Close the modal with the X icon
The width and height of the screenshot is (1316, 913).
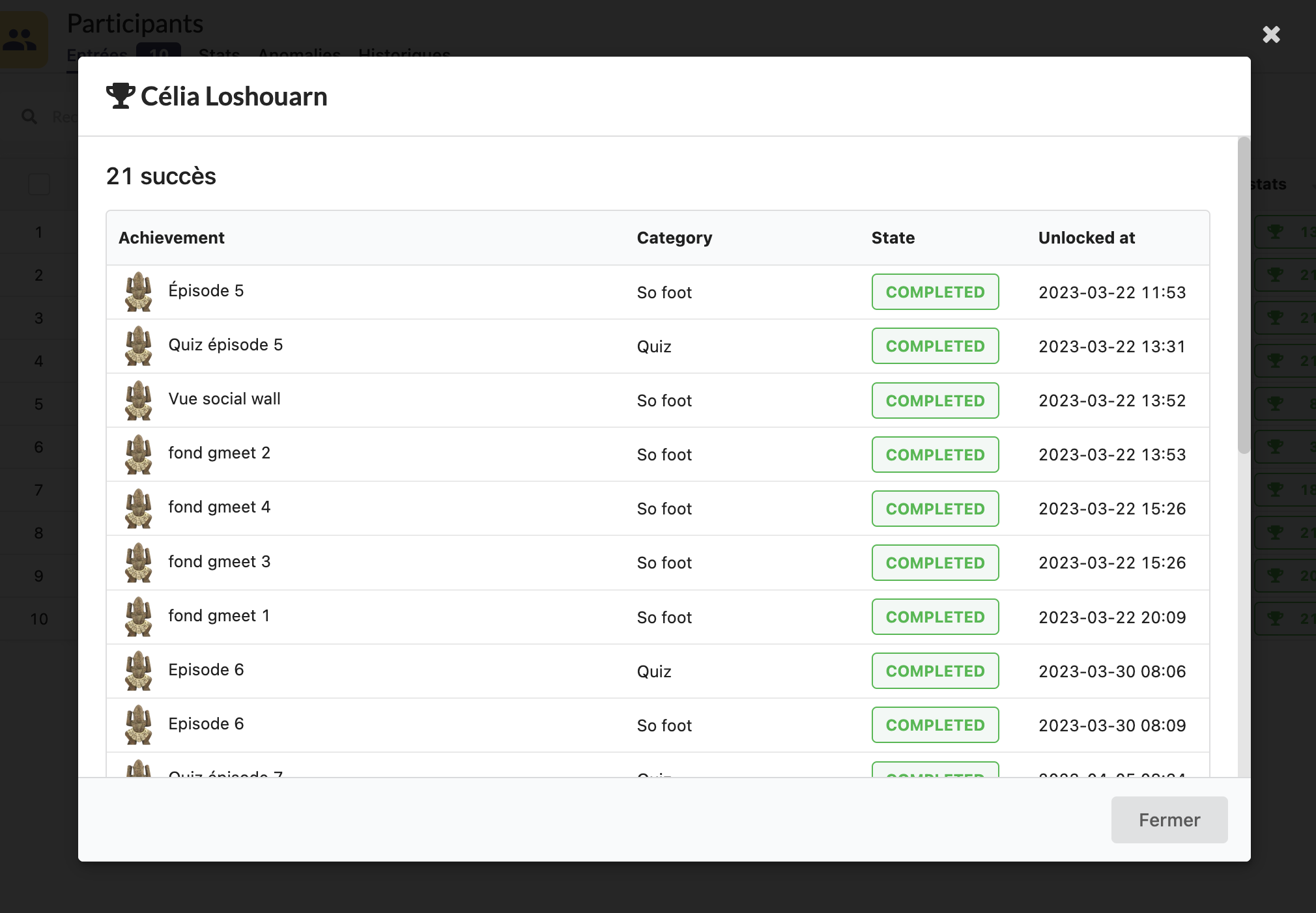tap(1271, 35)
